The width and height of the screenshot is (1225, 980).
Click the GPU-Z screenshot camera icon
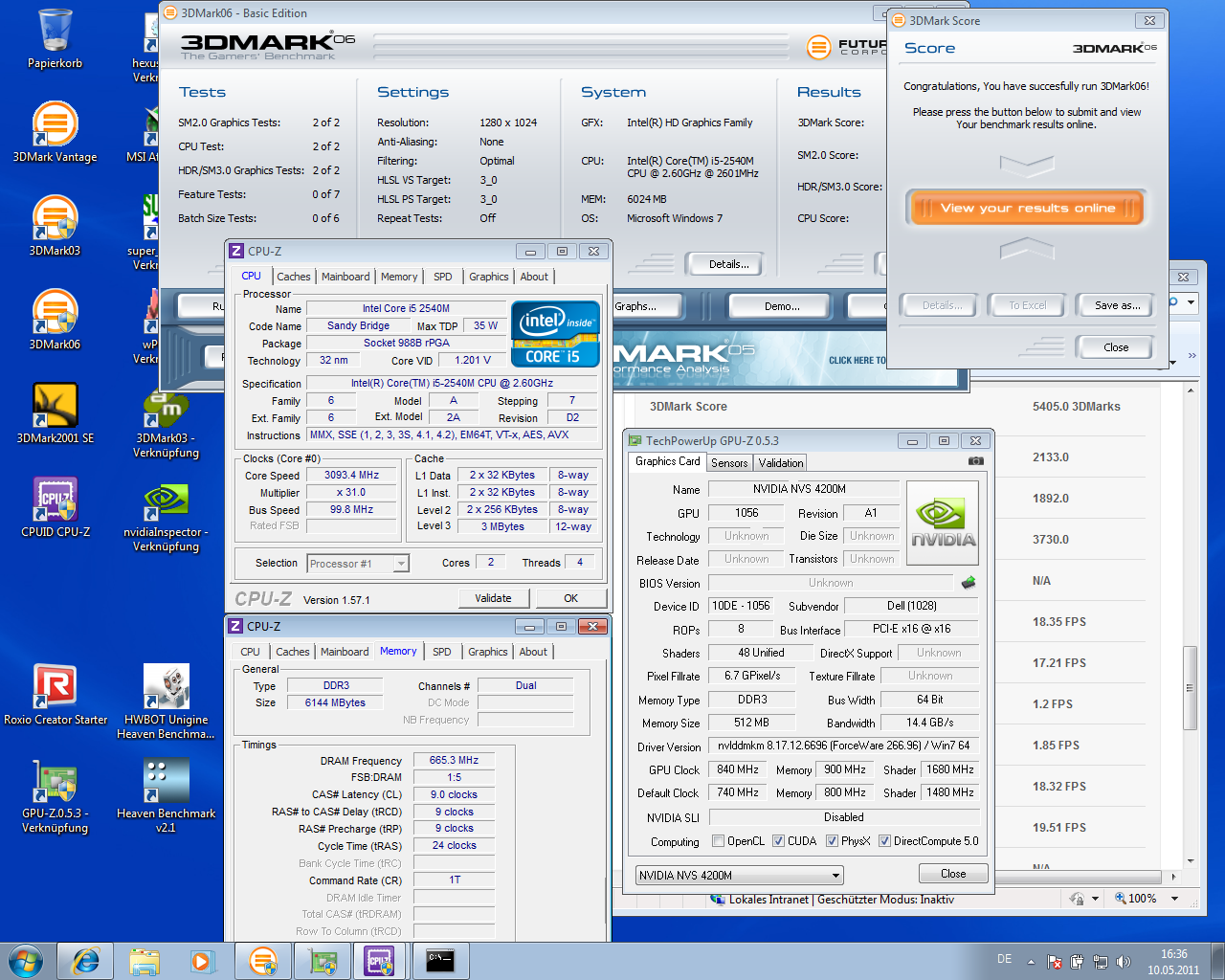[x=975, y=461]
